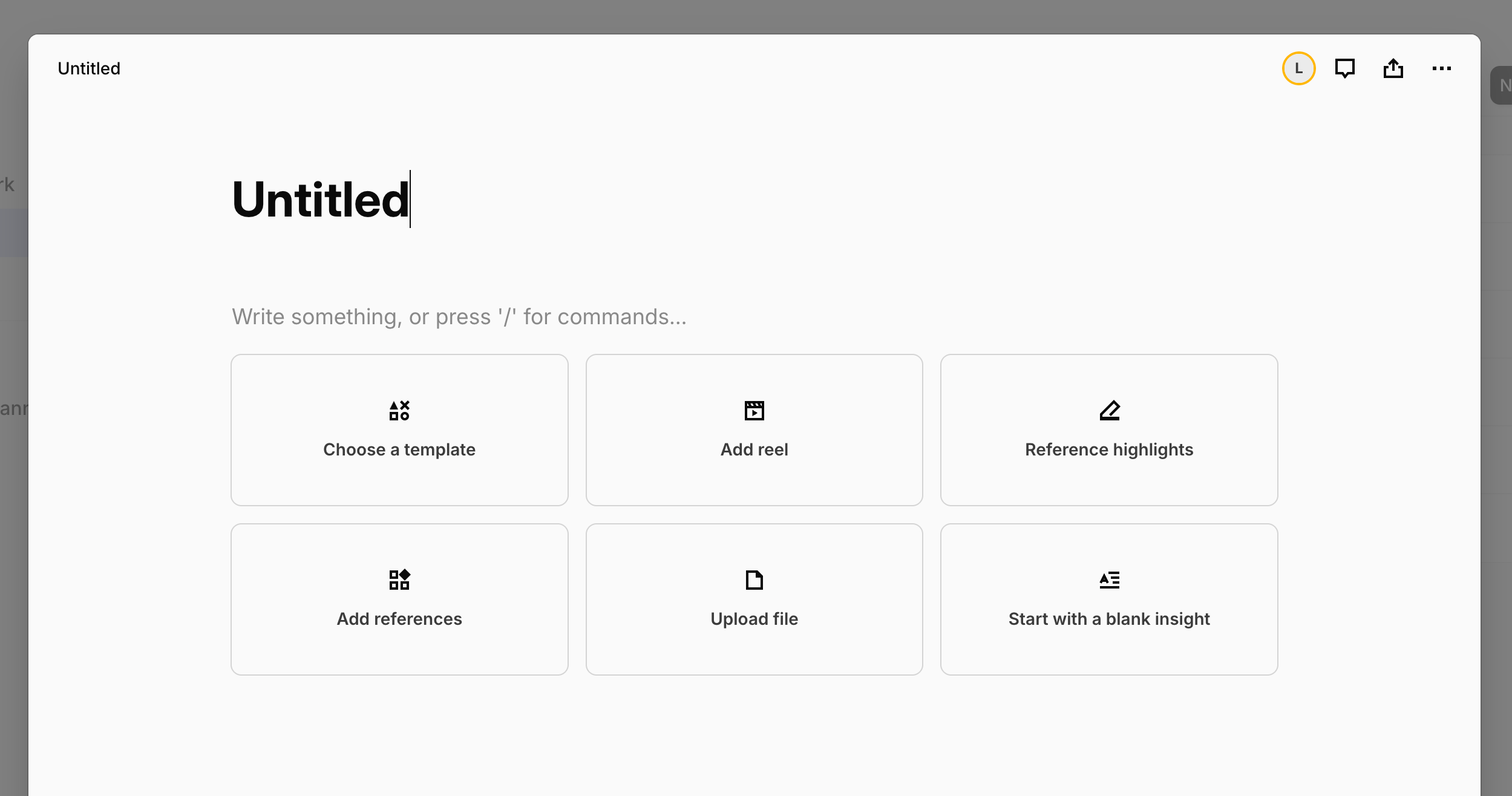The height and width of the screenshot is (796, 1512).
Task: Open Reference highlights option
Action: tap(1109, 449)
